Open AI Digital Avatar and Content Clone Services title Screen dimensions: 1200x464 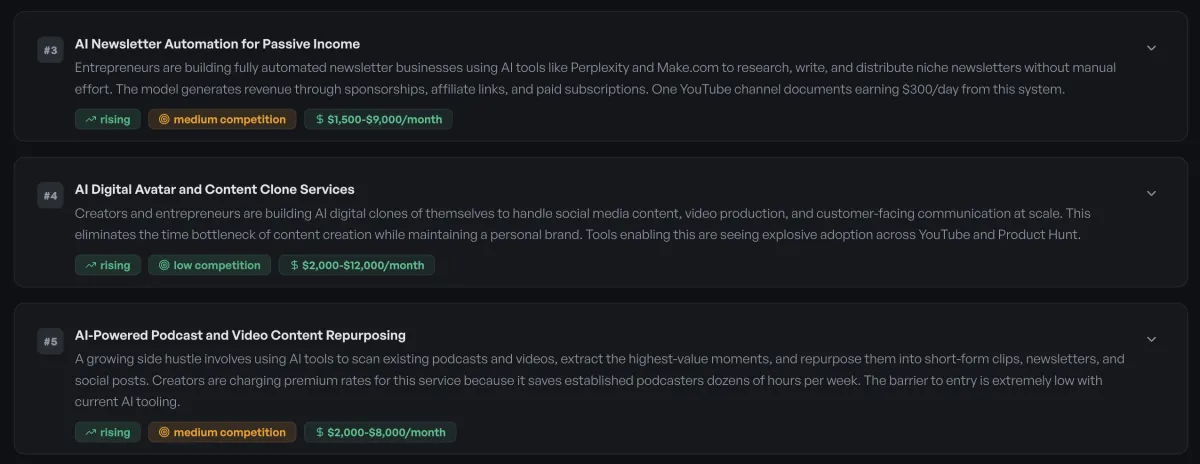(214, 189)
